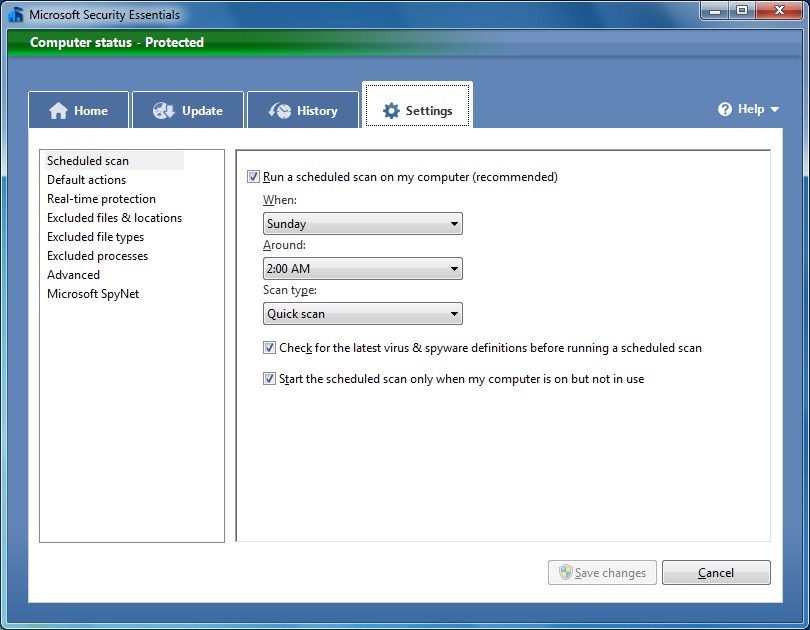This screenshot has width=810, height=630.
Task: Open Advanced settings
Action: 73,275
